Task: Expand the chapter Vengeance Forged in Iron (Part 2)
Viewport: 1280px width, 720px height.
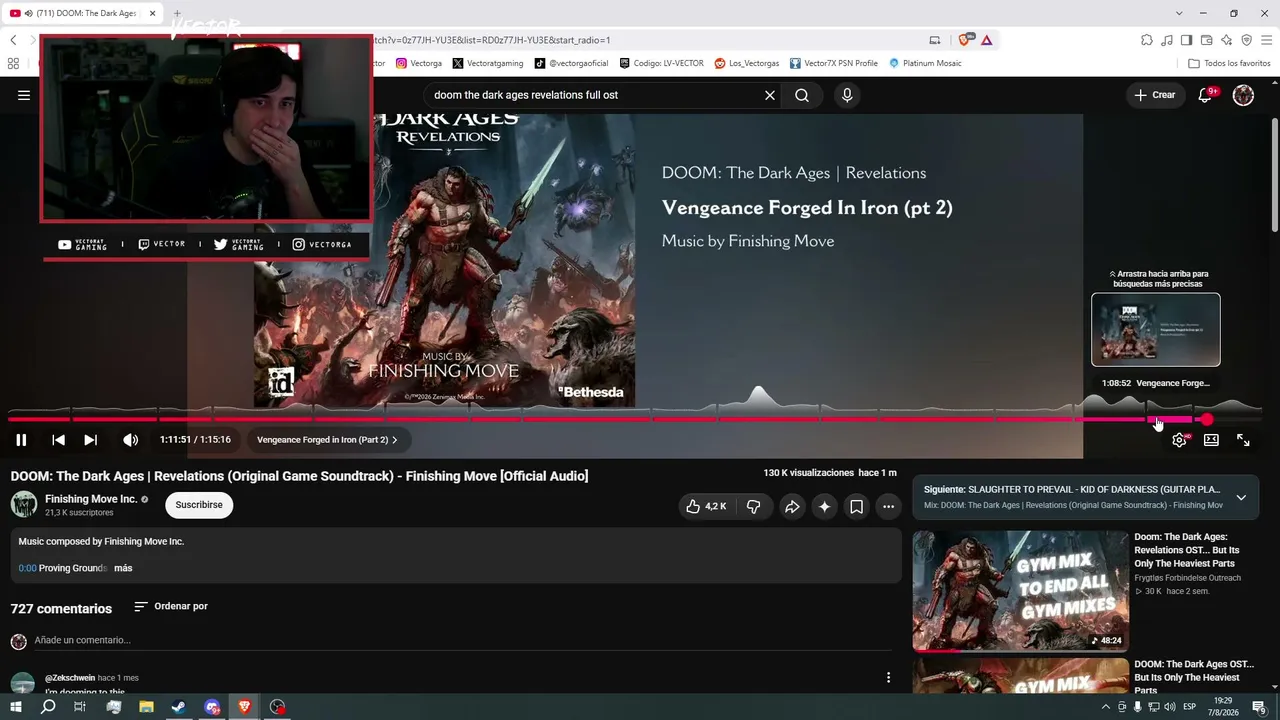Action: [x=327, y=440]
